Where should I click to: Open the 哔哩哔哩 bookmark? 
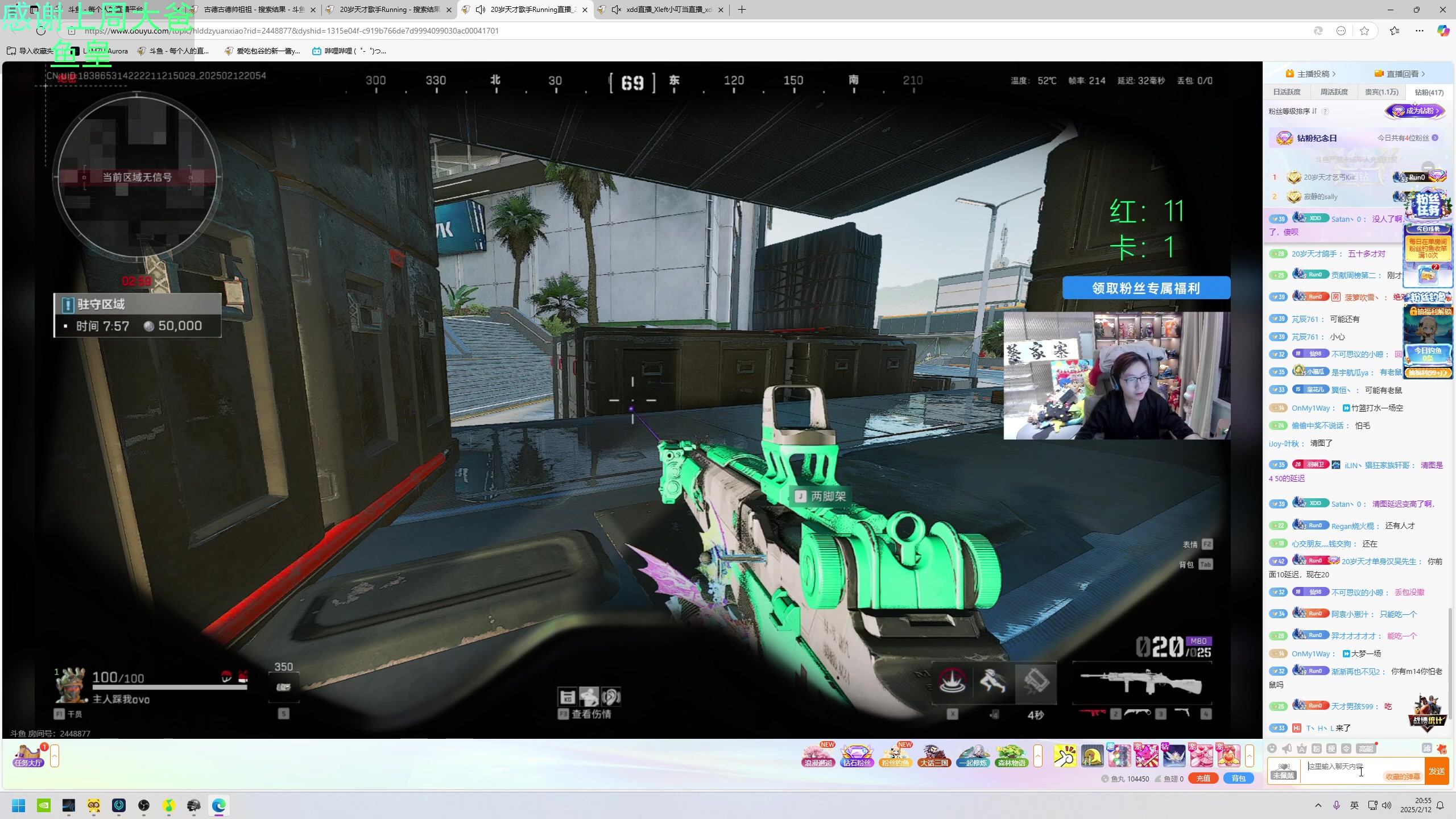(x=349, y=51)
